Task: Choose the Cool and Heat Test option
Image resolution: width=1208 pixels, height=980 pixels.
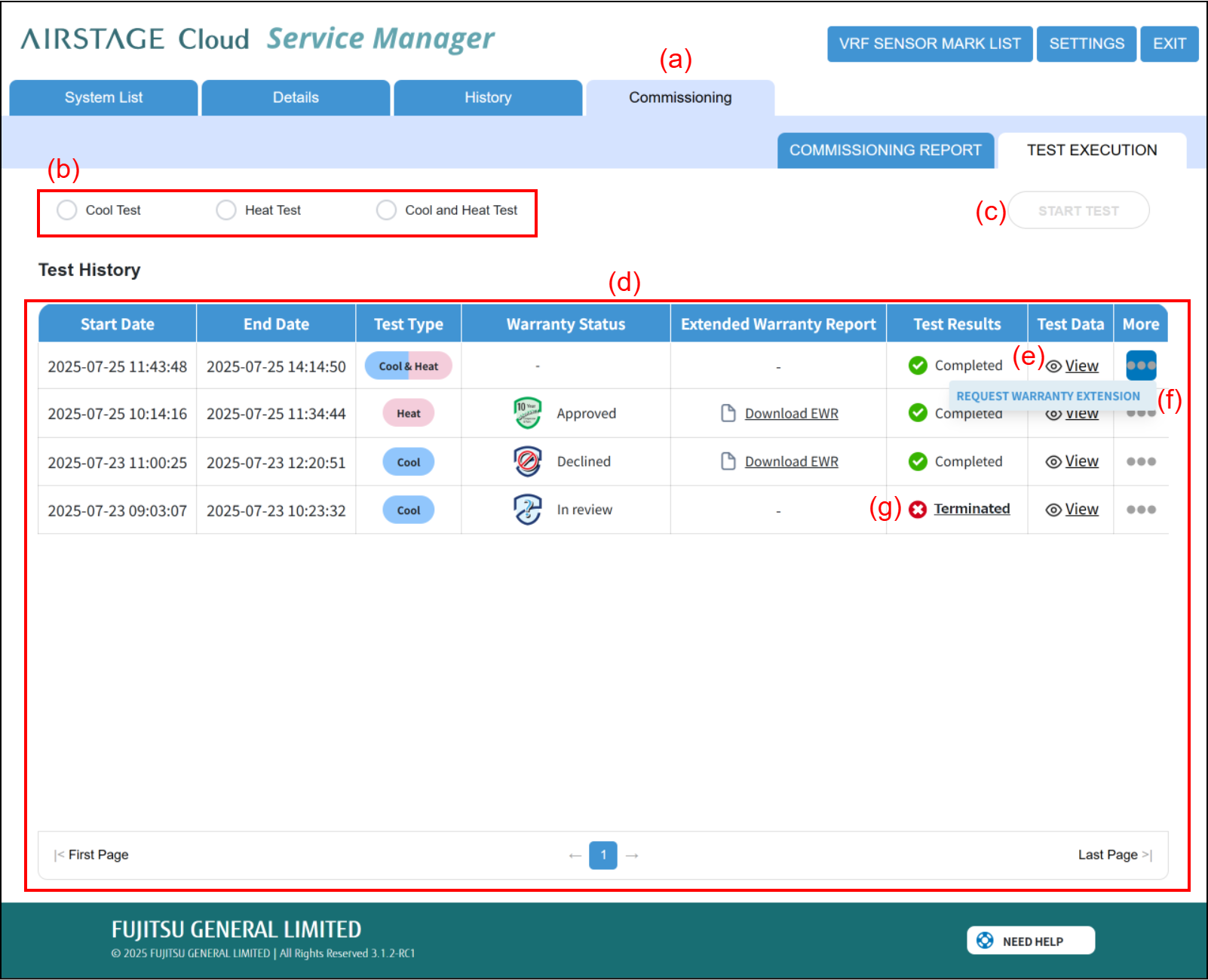Action: click(x=386, y=210)
